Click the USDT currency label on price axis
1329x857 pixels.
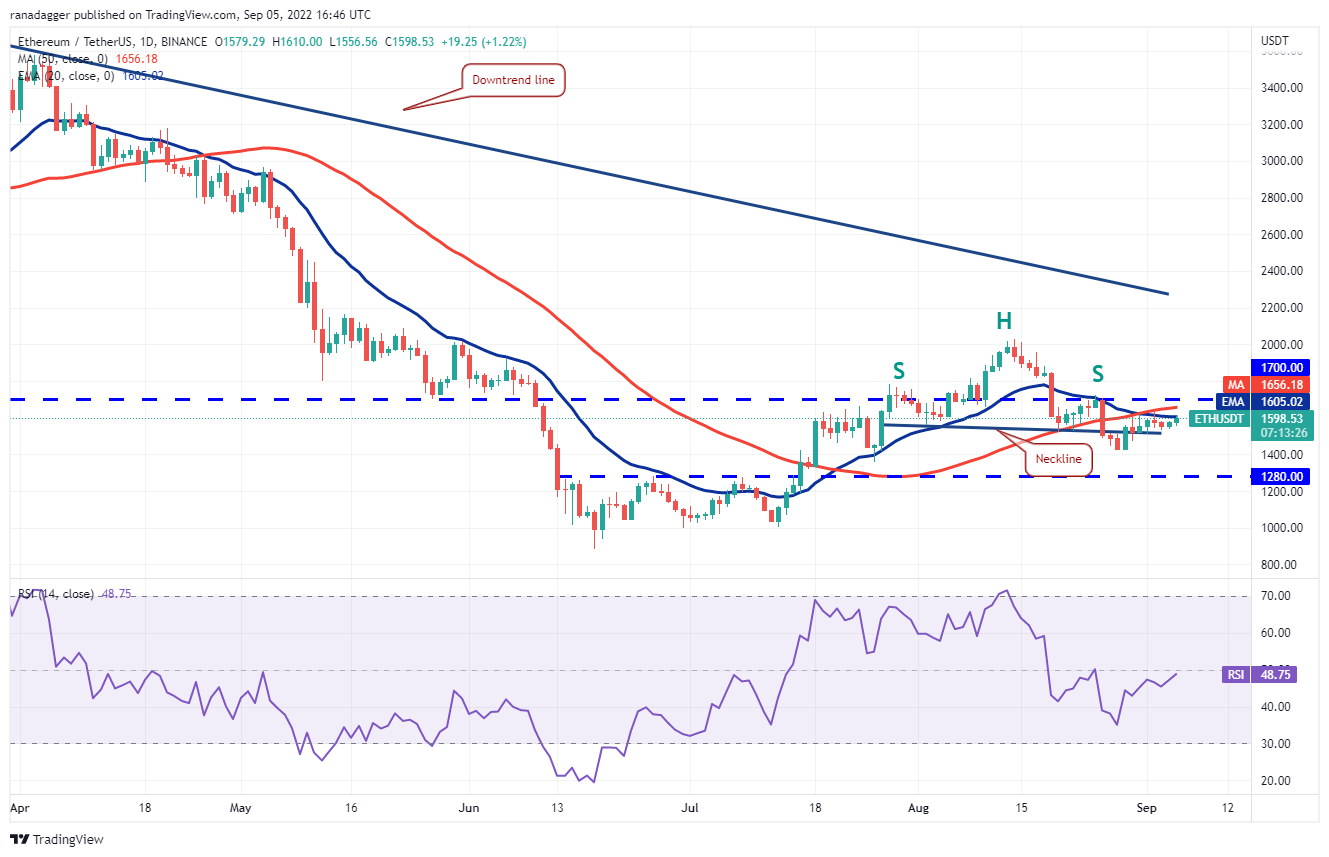1276,41
